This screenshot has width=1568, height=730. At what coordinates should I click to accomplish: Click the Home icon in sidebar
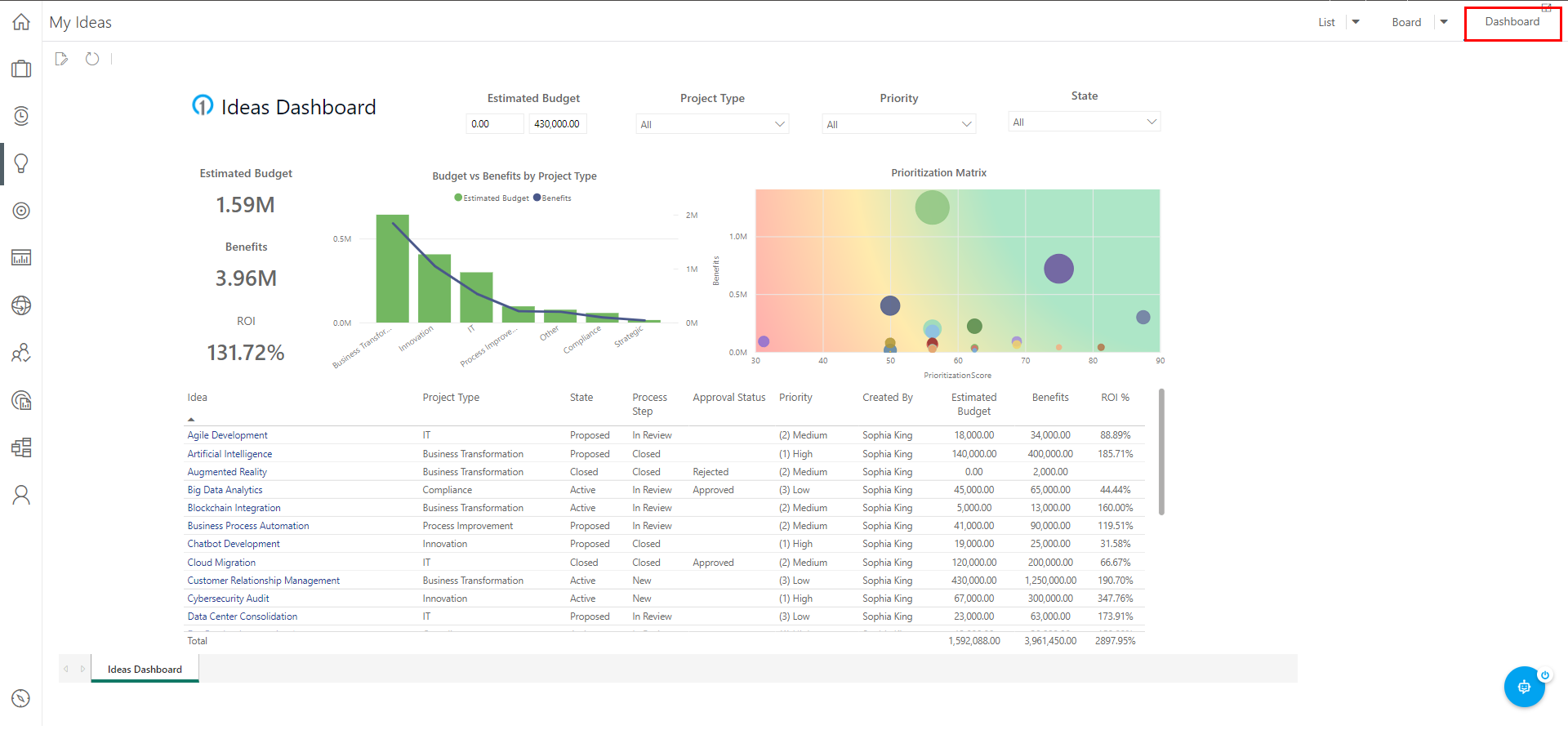coord(21,22)
